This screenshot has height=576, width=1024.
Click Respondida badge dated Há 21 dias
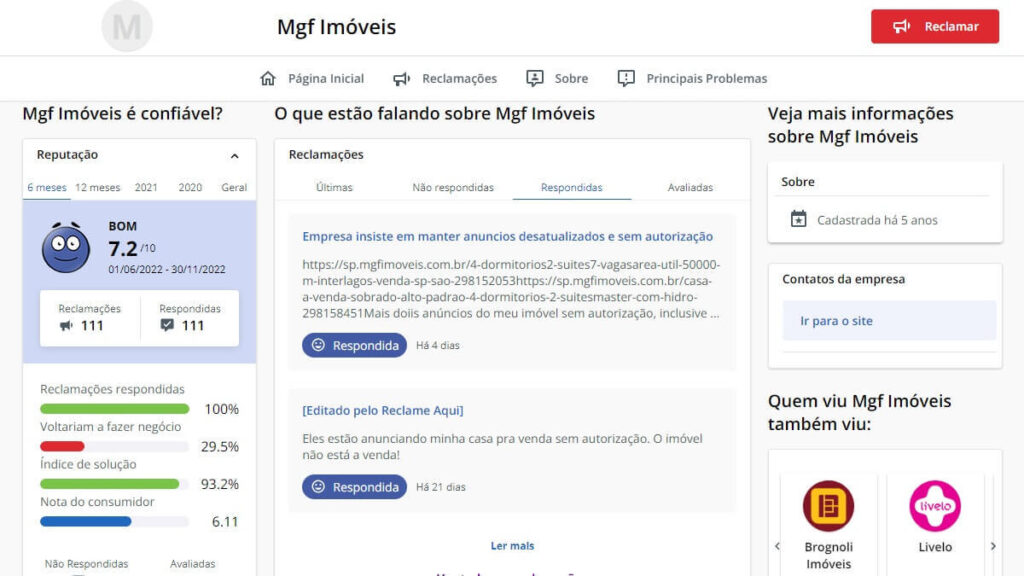pyautogui.click(x=355, y=487)
